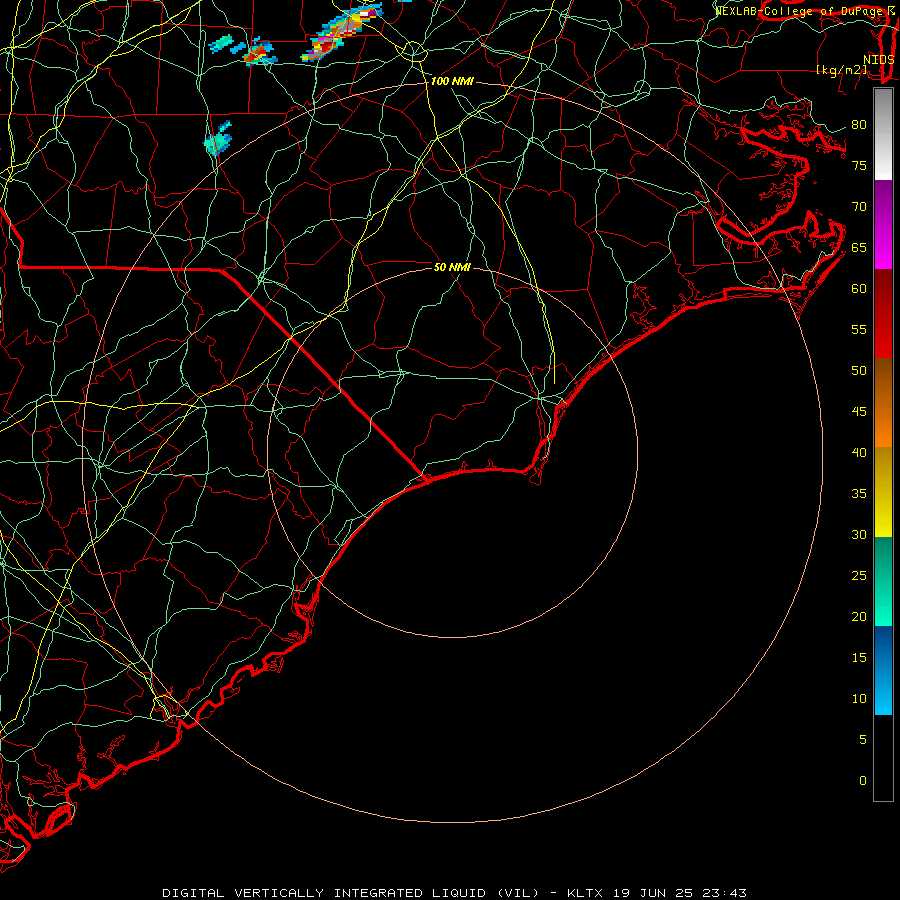The width and height of the screenshot is (900, 900).
Task: Click the 65 value on the color scale
Action: 859,248
